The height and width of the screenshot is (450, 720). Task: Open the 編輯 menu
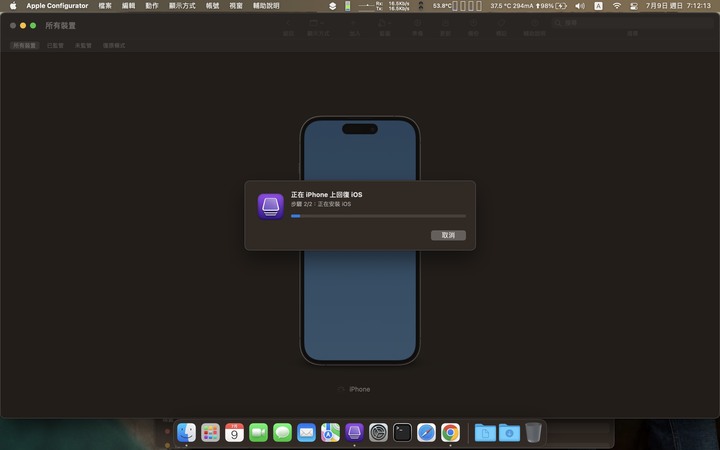click(x=129, y=6)
